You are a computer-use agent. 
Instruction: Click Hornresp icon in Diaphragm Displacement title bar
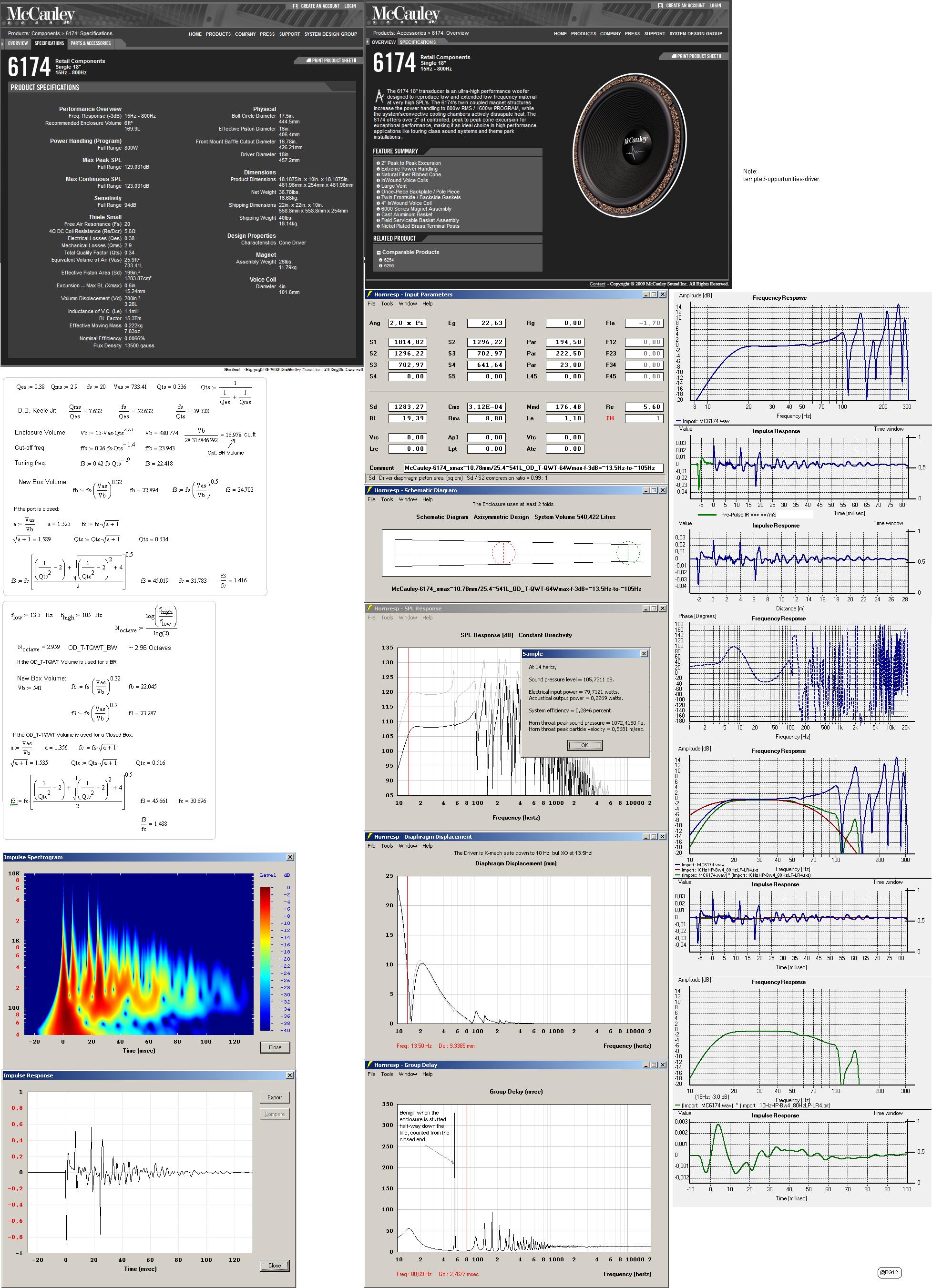tap(370, 837)
